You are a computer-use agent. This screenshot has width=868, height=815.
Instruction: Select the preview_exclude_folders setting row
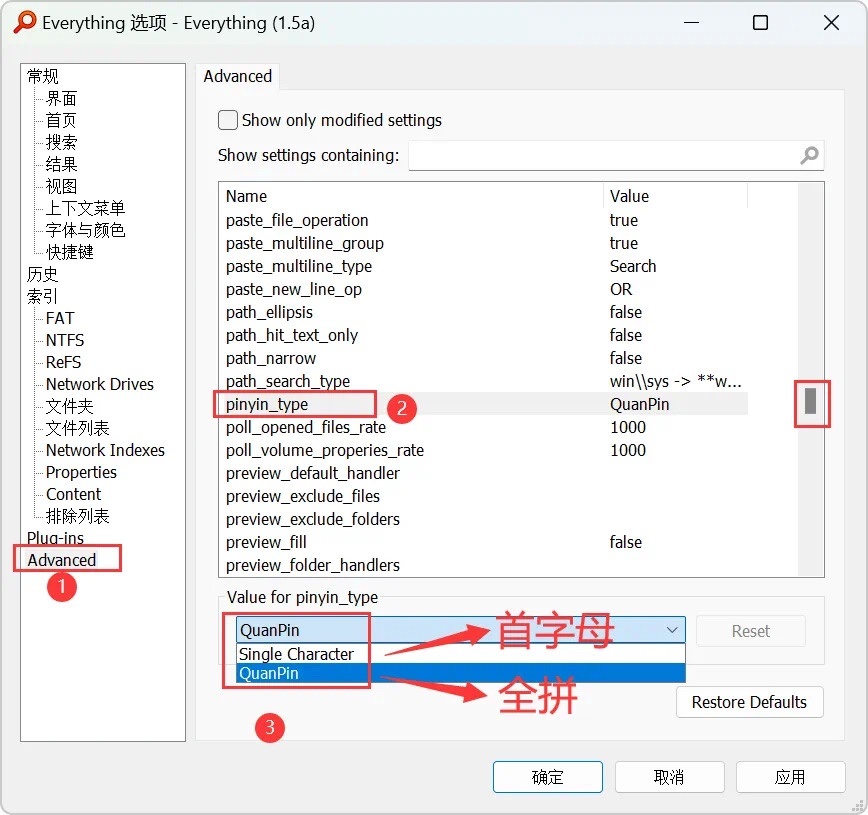tap(484, 519)
